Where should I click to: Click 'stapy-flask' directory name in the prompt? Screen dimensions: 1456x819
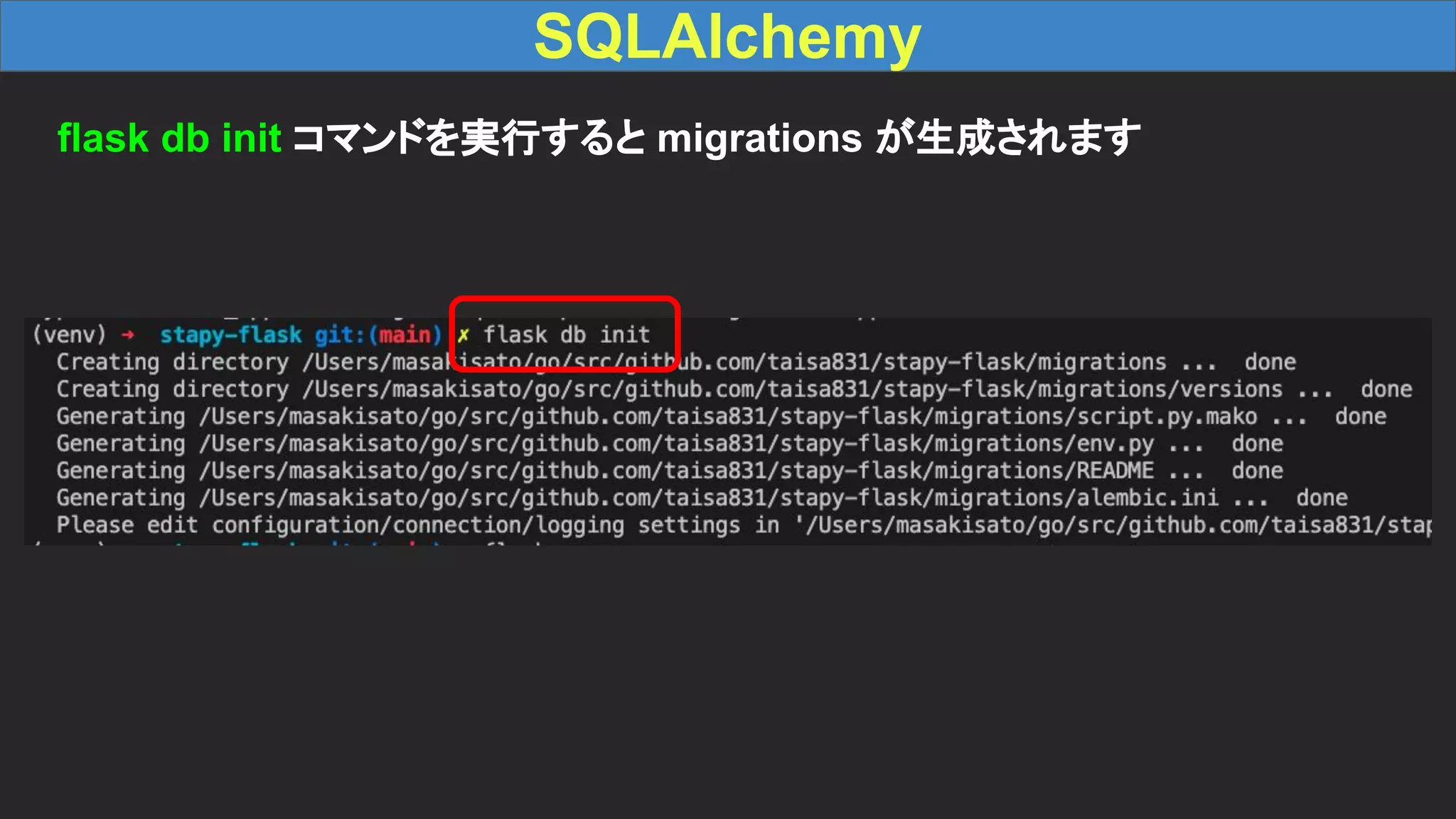230,335
